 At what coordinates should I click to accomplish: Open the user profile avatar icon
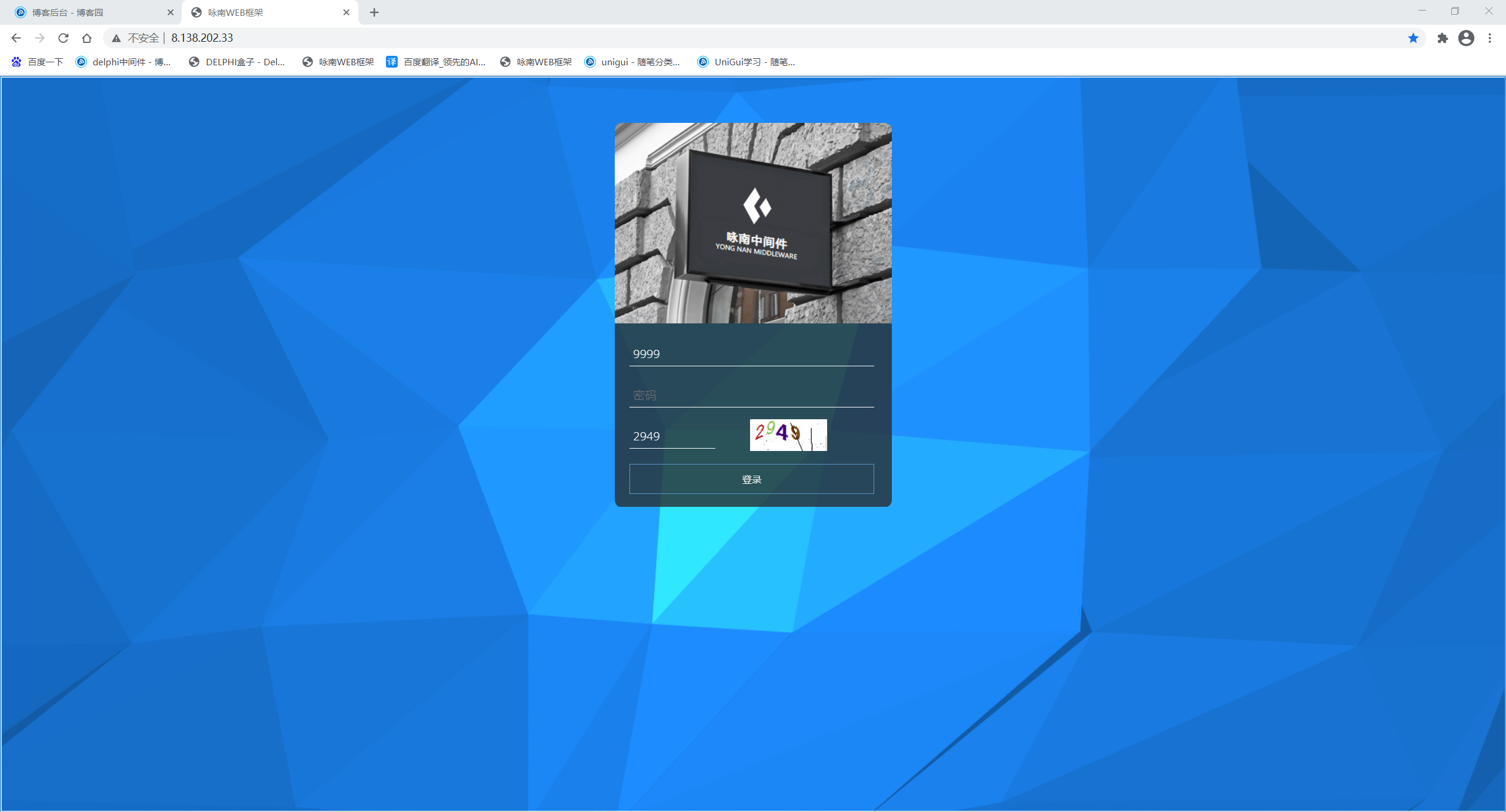1466,38
